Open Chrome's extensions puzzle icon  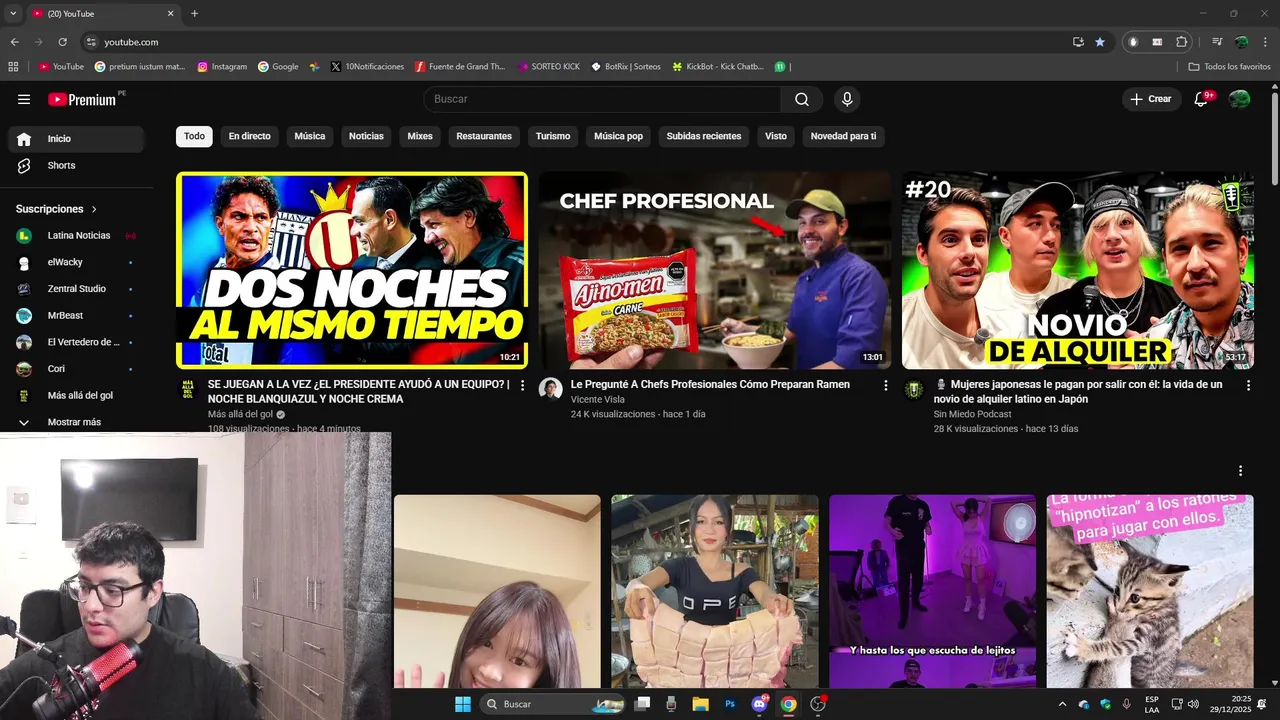click(x=1182, y=42)
